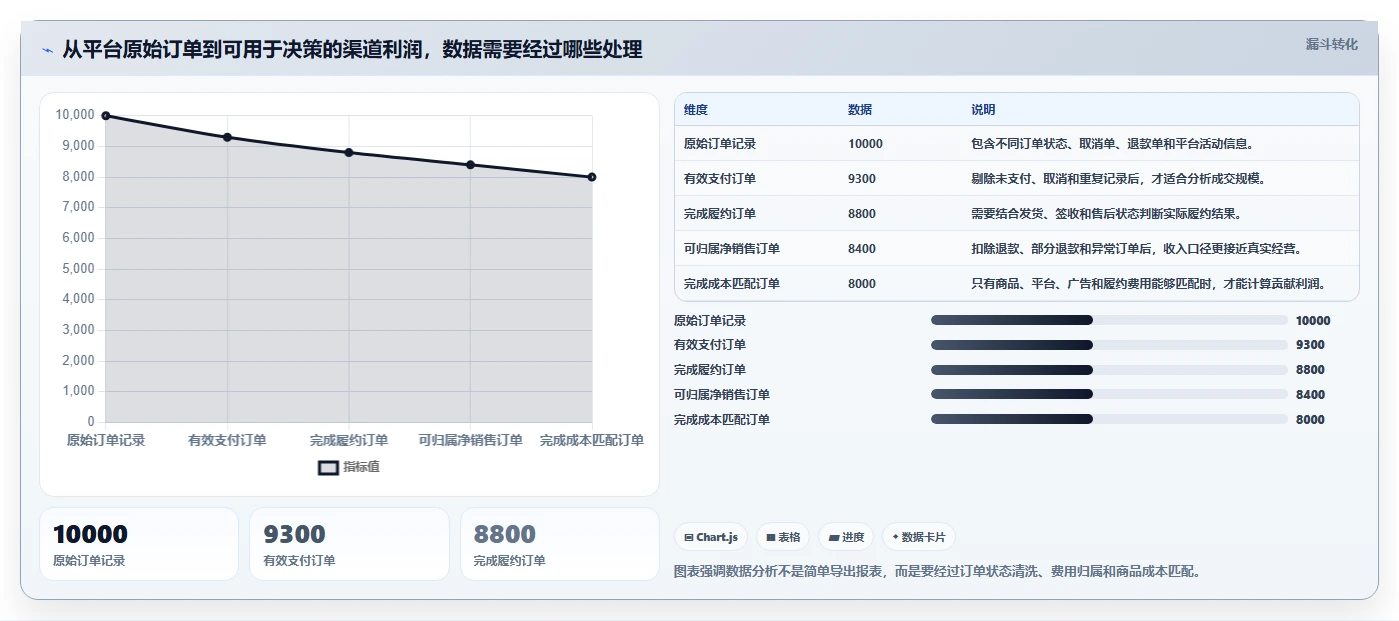Viewport: 1399px width, 621px height.
Task: Click y-axis label 5,000
Action: pyautogui.click(x=78, y=268)
